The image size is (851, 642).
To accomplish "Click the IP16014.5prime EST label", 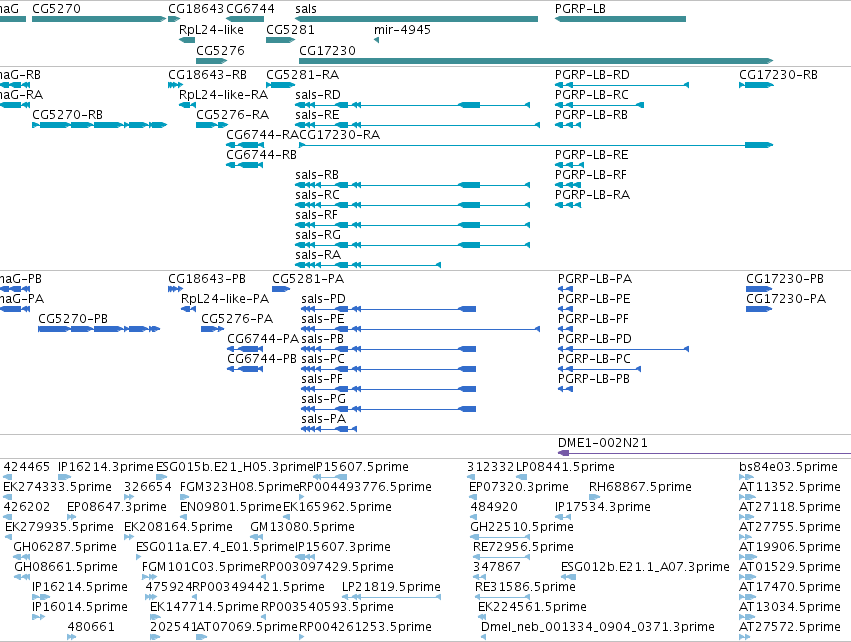I will tap(80, 607).
